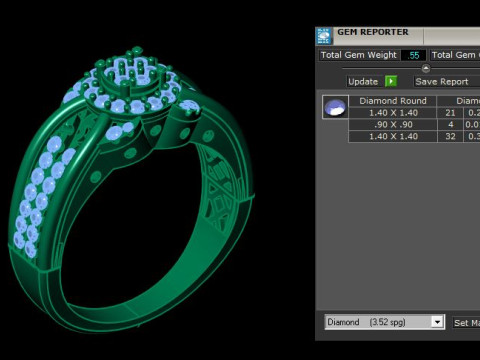480x360 pixels.
Task: Select the .90 X .90 size row
Action: pos(414,125)
